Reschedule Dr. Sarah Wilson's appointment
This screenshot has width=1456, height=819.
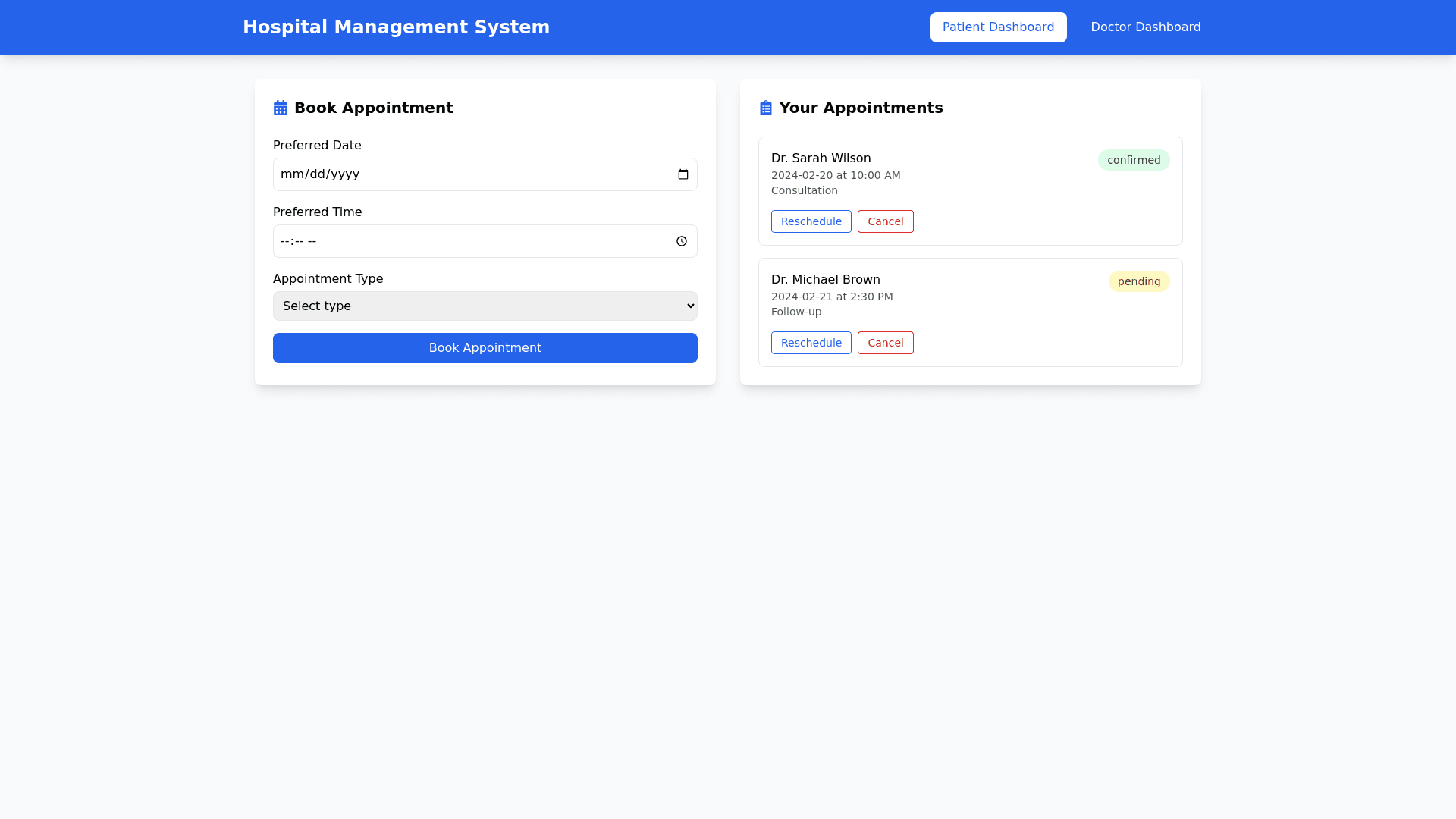[811, 221]
